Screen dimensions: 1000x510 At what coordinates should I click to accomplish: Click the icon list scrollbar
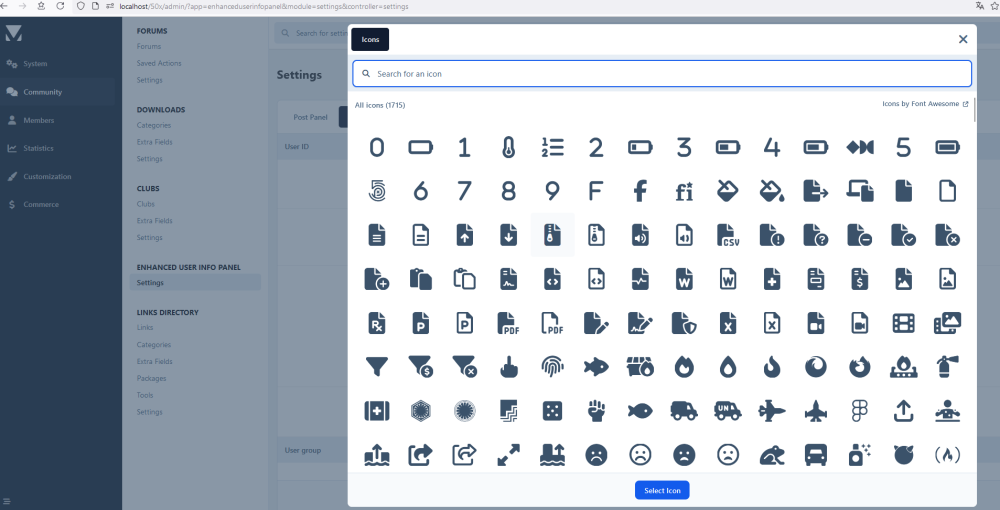(x=974, y=110)
